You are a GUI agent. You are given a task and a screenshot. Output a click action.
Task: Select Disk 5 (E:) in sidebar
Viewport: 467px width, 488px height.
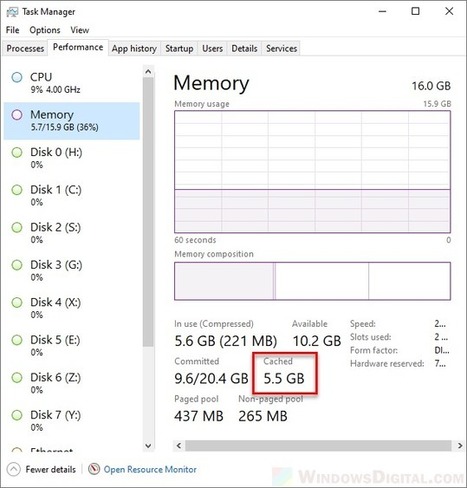point(72,346)
